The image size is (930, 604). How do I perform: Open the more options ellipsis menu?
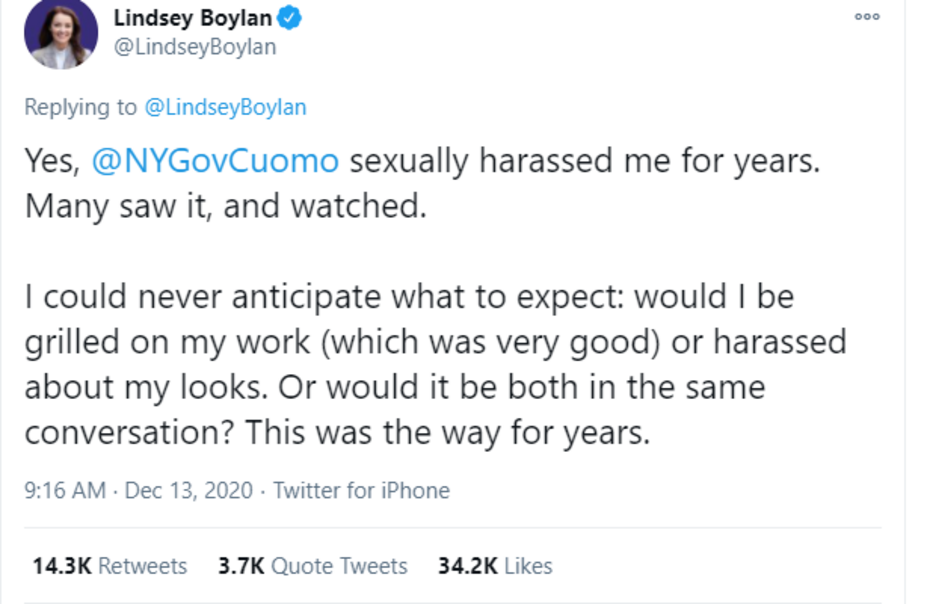(866, 17)
